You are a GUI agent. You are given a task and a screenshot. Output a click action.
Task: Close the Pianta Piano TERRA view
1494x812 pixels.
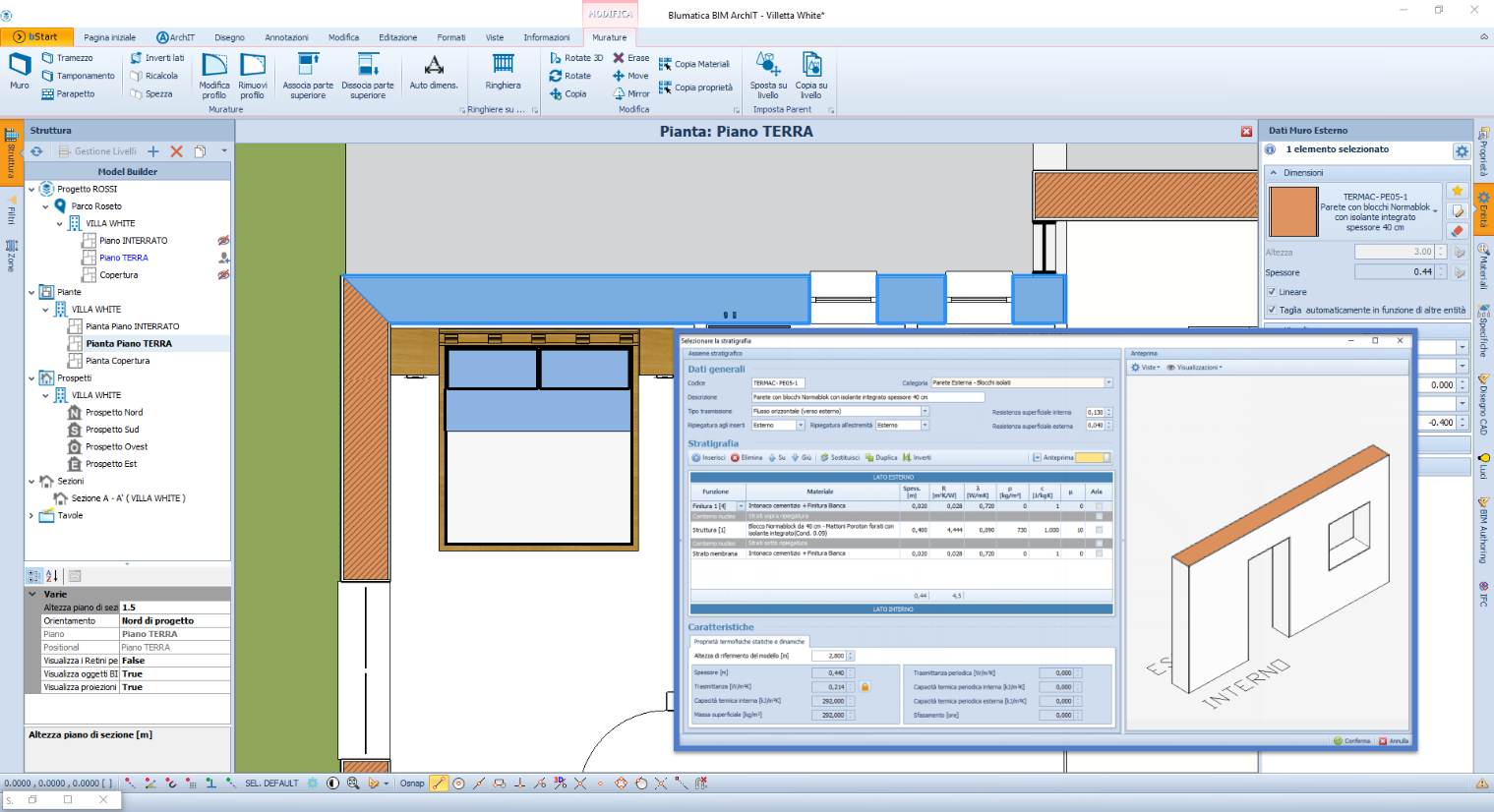click(1246, 132)
